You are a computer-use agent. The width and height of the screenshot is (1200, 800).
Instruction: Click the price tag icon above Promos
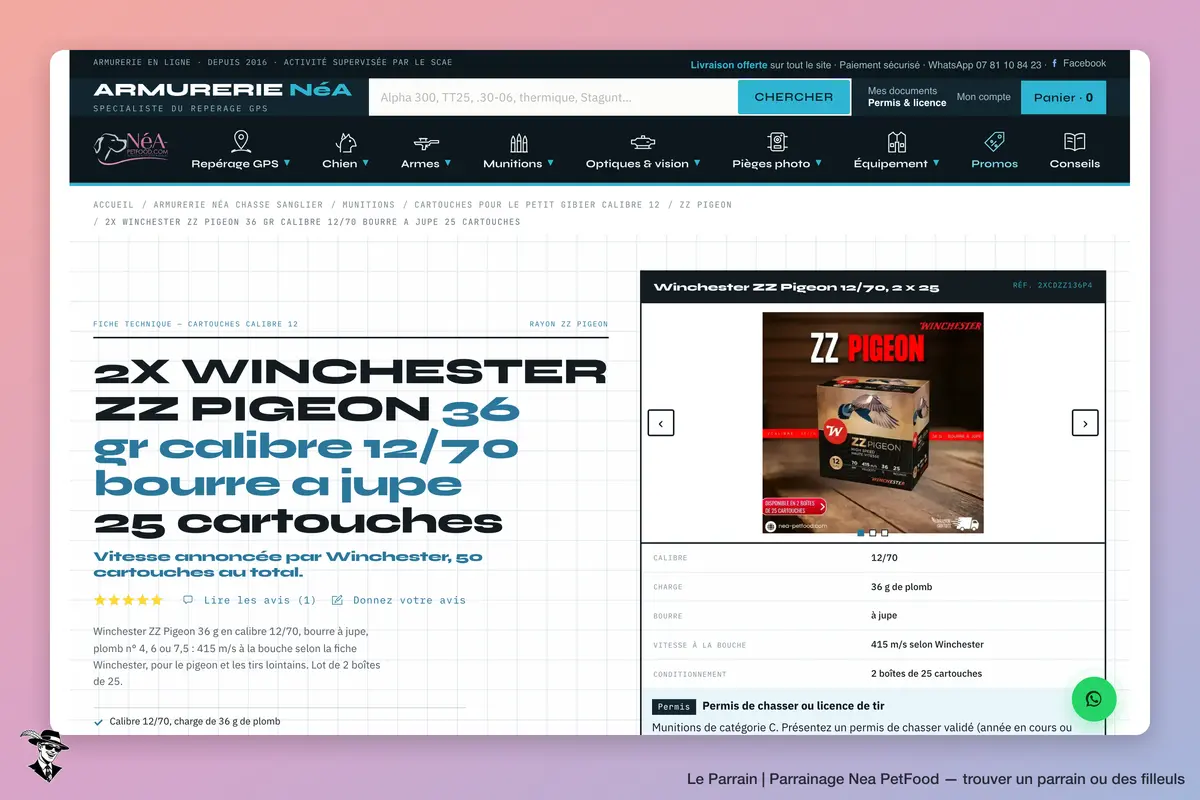pos(994,141)
